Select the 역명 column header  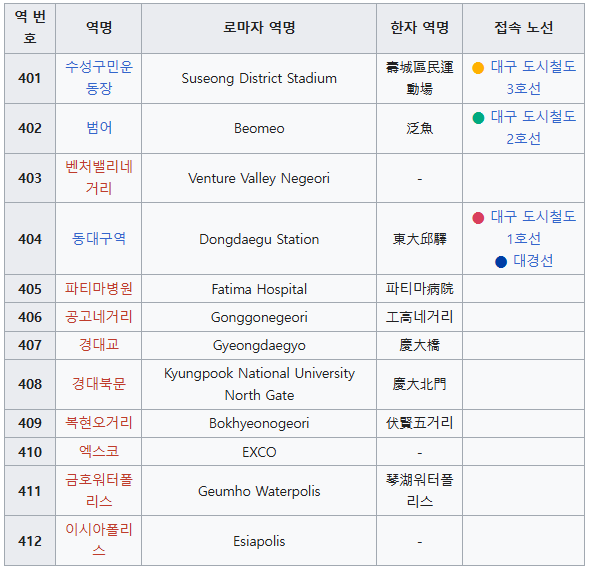(x=99, y=28)
